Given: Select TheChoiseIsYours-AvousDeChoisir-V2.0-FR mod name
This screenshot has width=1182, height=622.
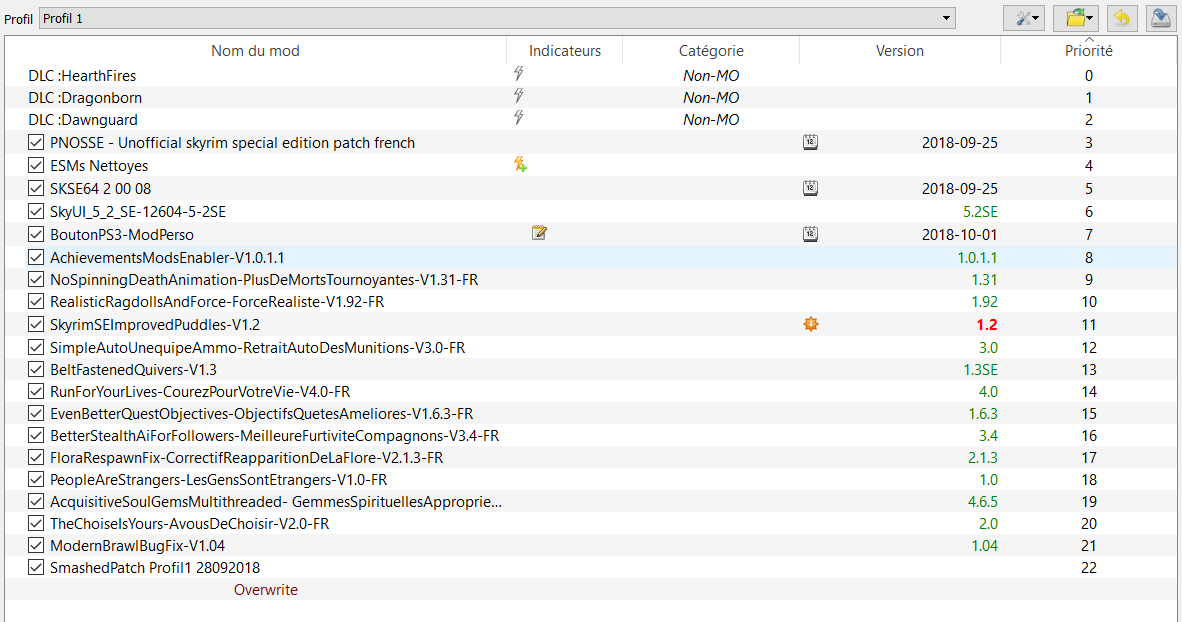Looking at the screenshot, I should click(189, 523).
